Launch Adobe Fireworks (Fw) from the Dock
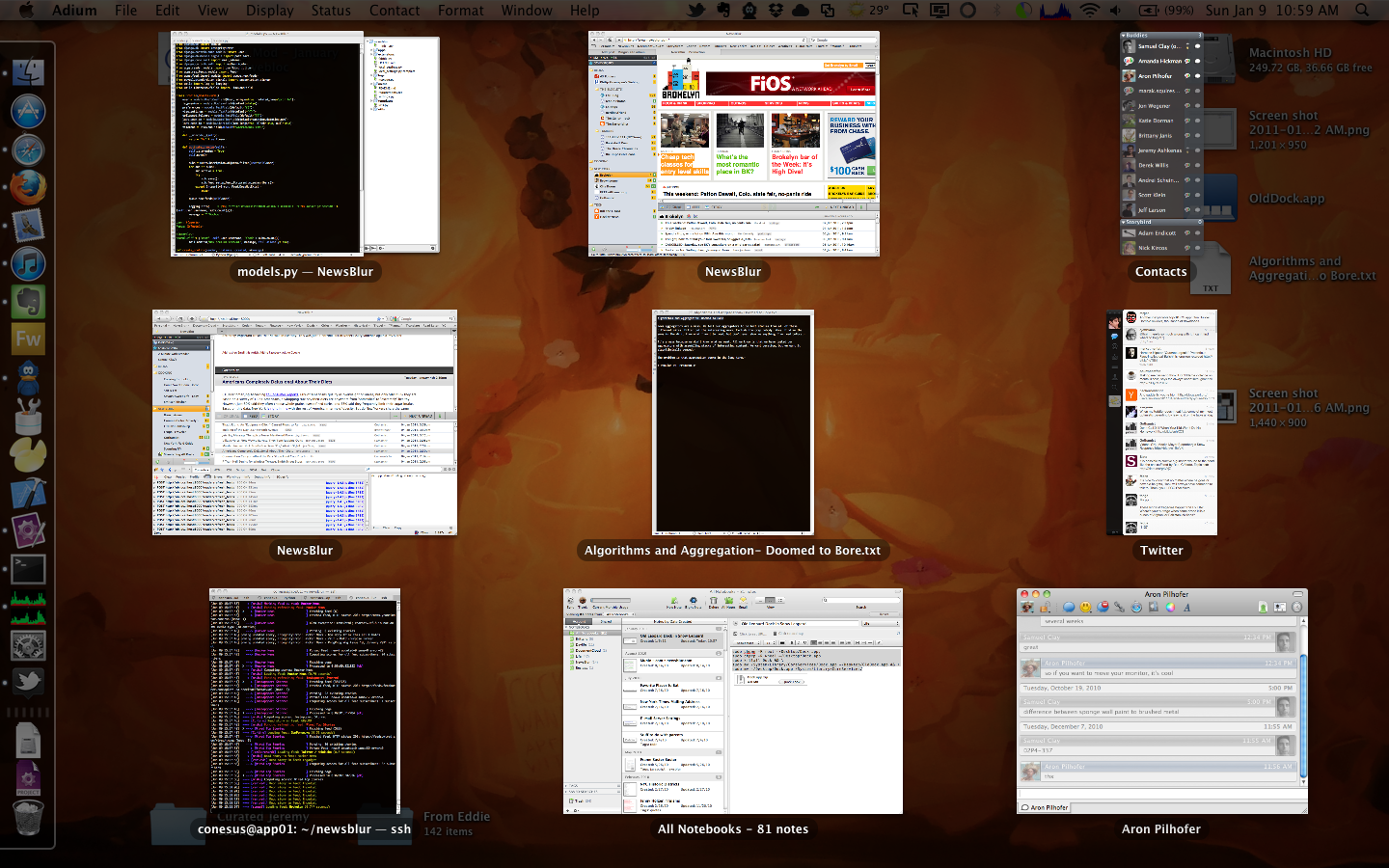 pos(28,339)
